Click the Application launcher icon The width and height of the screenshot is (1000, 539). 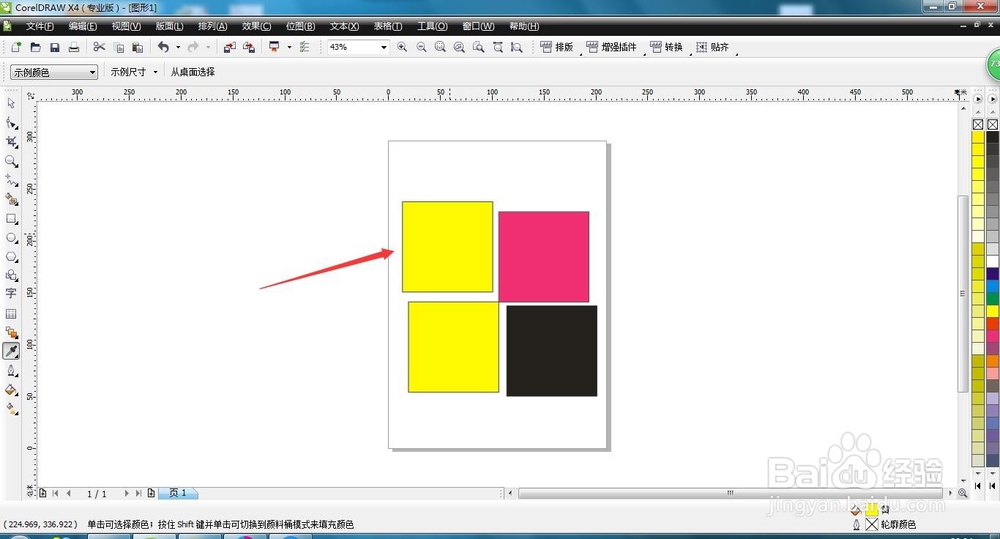pyautogui.click(x=274, y=47)
